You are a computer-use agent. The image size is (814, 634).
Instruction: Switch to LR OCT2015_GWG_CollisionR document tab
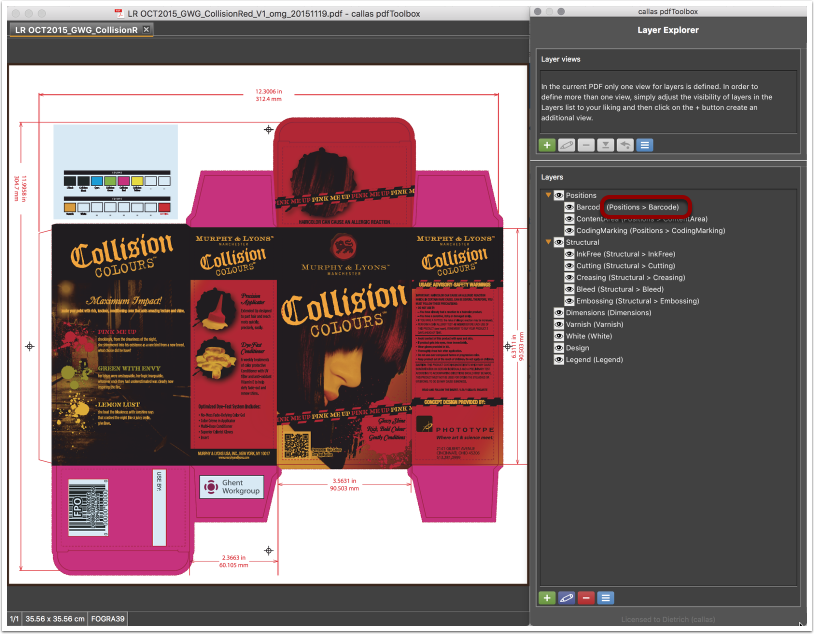click(76, 30)
